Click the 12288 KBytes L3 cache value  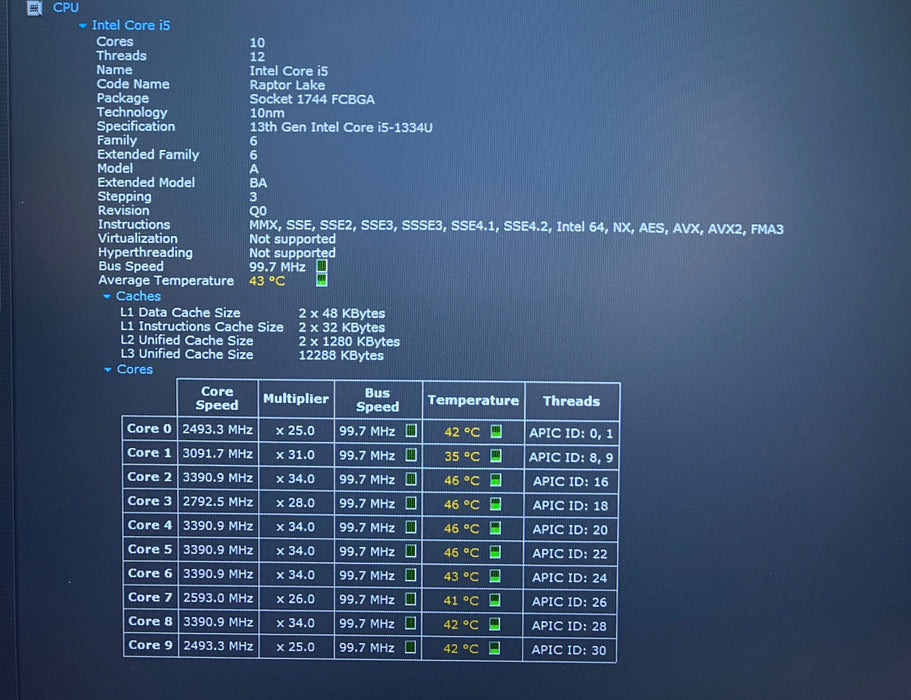point(341,356)
